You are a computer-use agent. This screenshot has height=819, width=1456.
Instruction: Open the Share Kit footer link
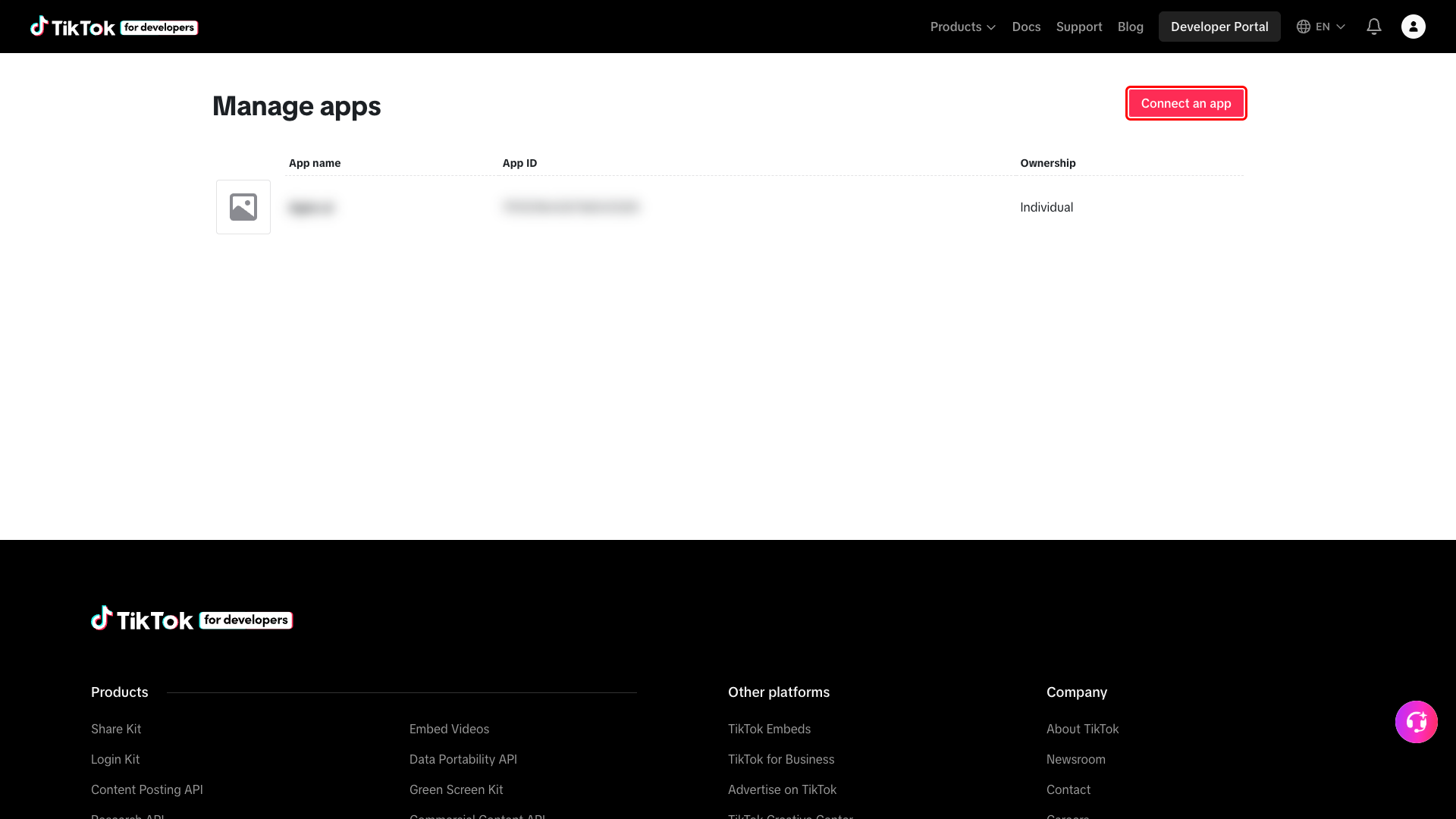coord(116,729)
